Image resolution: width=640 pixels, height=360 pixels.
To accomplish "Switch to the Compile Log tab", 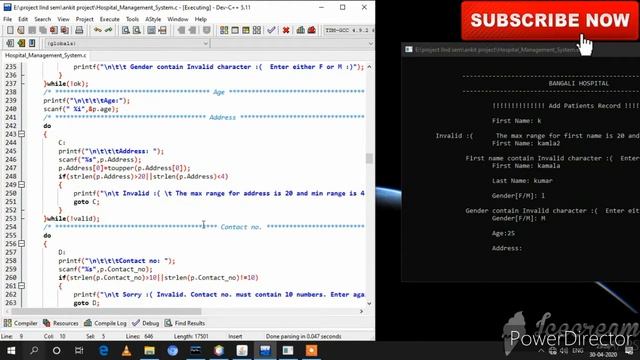I will 105,323.
